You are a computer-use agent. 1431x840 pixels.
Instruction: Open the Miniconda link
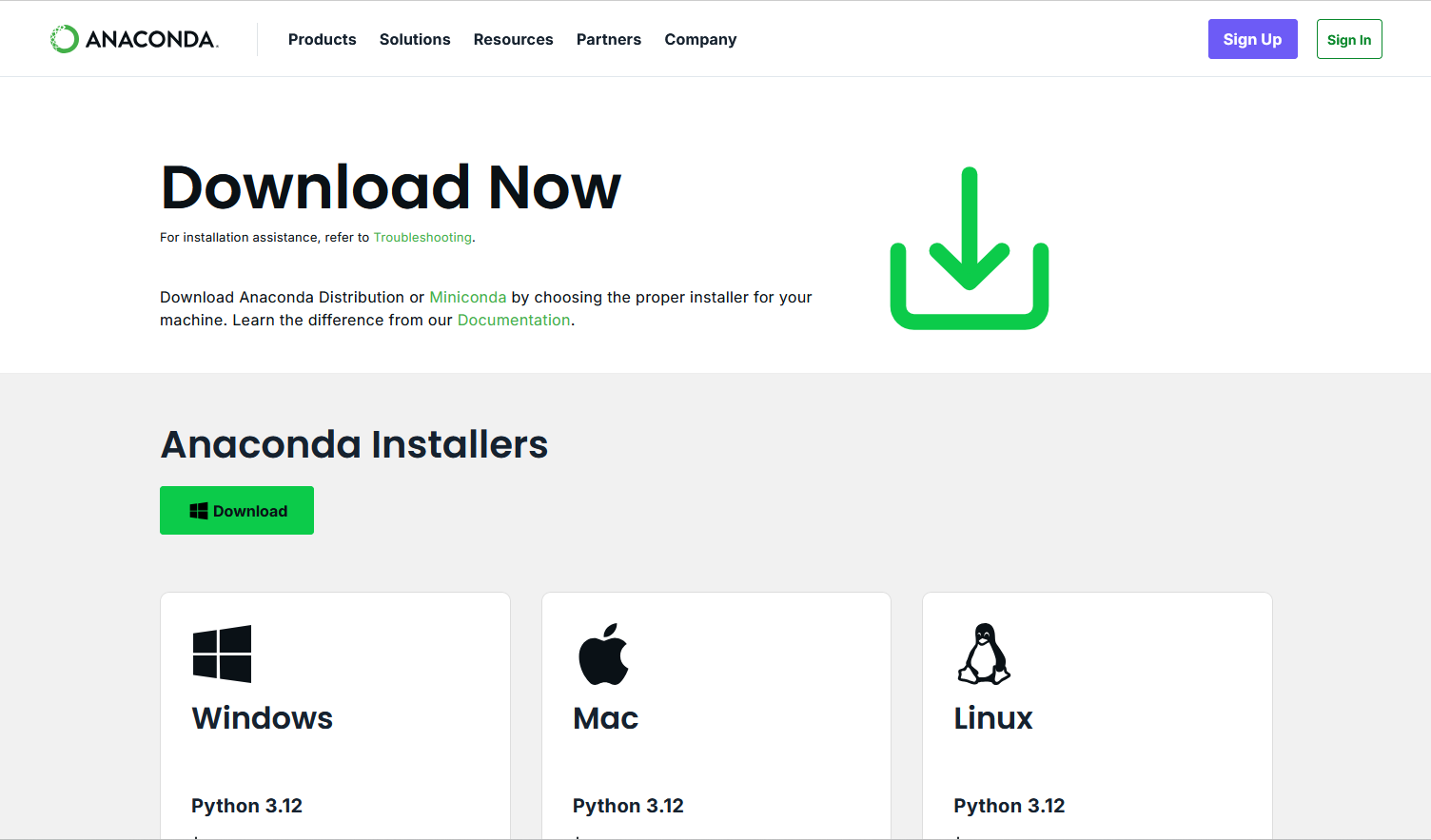pyautogui.click(x=467, y=297)
